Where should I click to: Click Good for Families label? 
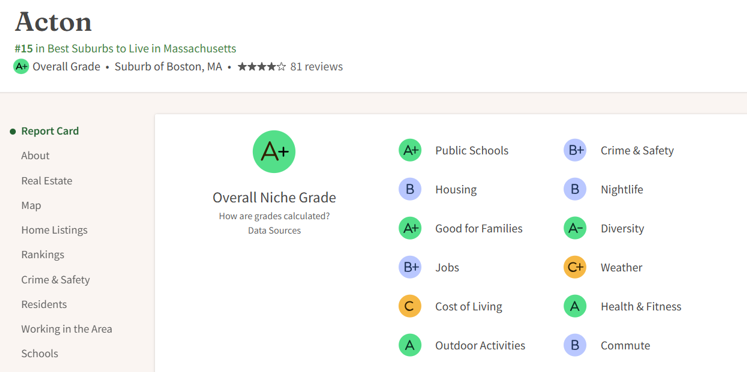(x=479, y=229)
